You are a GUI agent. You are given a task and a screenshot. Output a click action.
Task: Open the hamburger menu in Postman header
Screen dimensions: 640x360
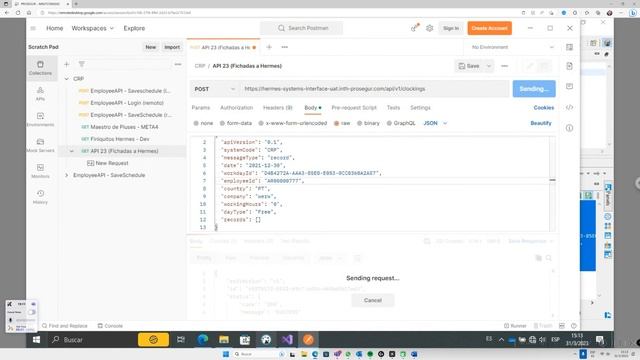click(x=33, y=28)
